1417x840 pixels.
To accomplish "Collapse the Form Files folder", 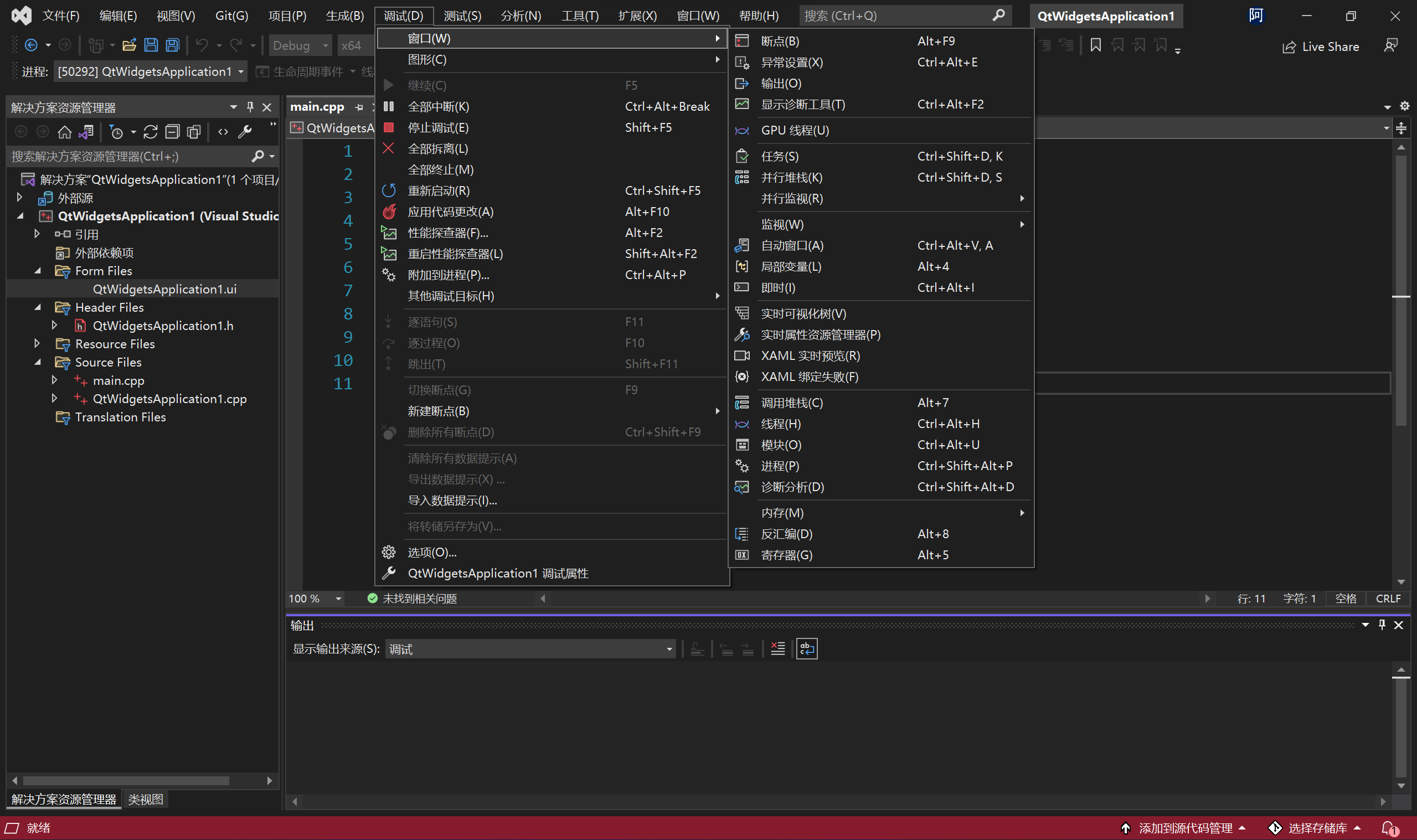I will pos(38,271).
